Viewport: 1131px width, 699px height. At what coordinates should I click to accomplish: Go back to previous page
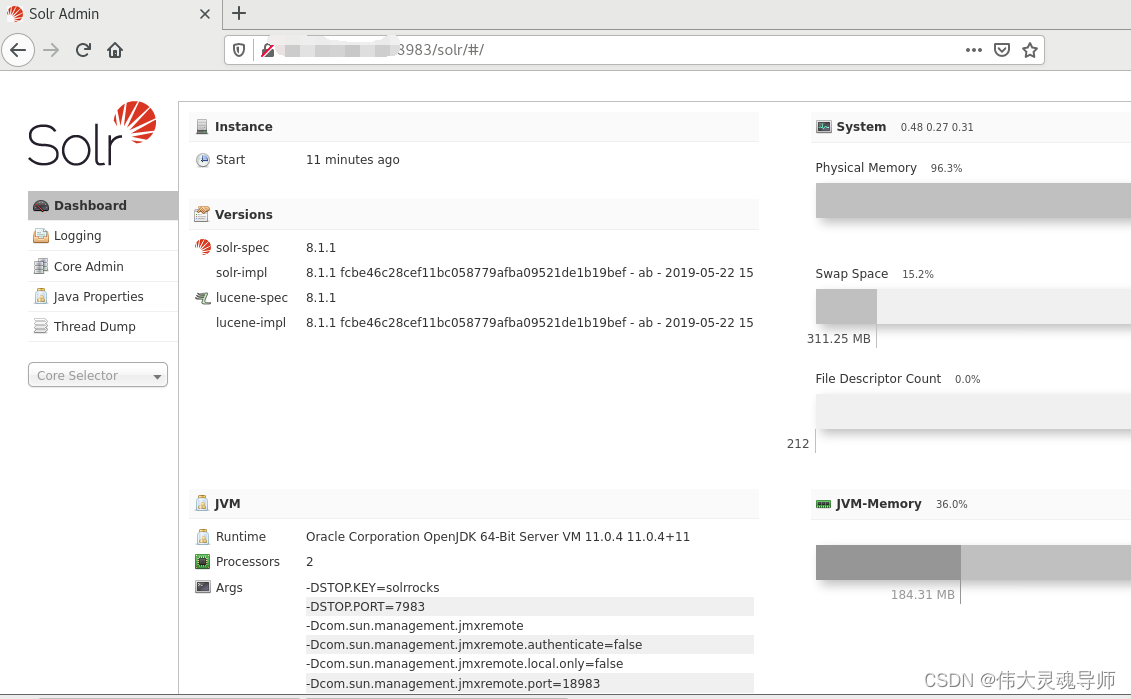coord(18,50)
